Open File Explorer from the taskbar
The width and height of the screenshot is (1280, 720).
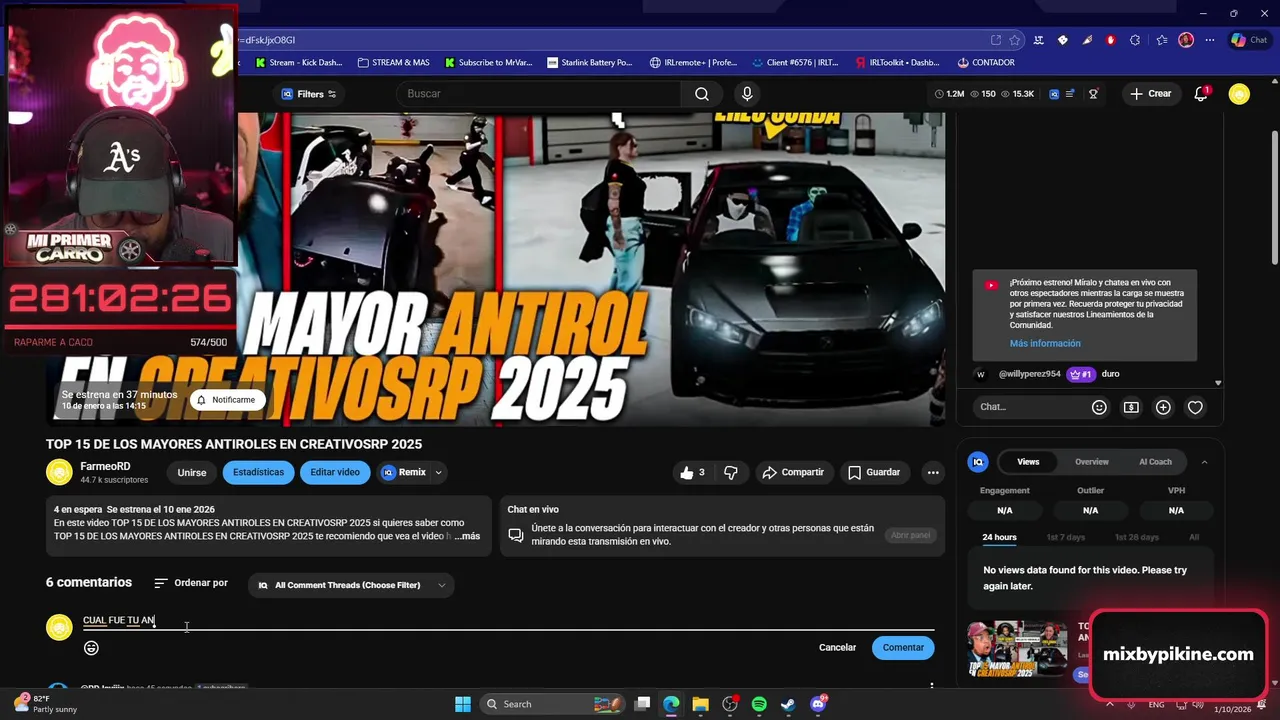[700, 704]
